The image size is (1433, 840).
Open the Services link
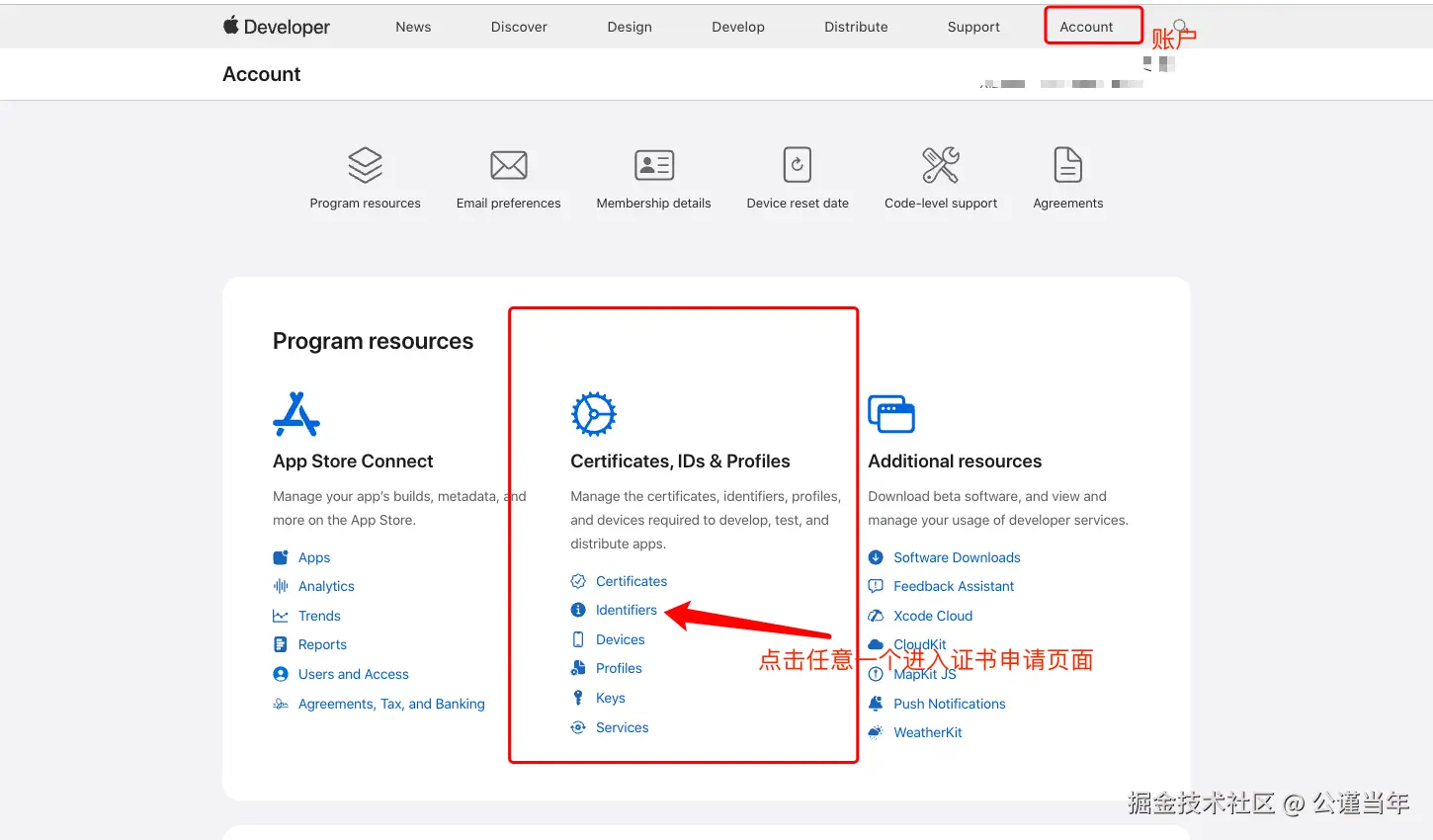623,727
